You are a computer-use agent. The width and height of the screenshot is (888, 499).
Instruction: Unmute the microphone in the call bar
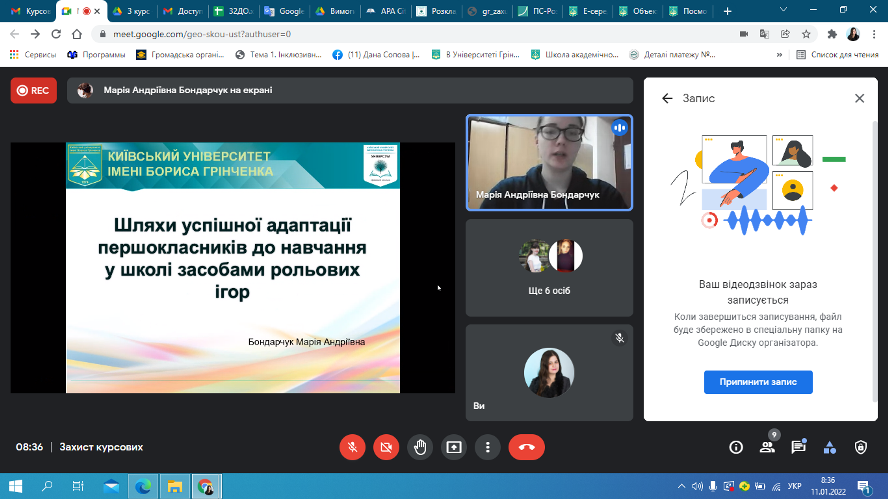[352, 447]
